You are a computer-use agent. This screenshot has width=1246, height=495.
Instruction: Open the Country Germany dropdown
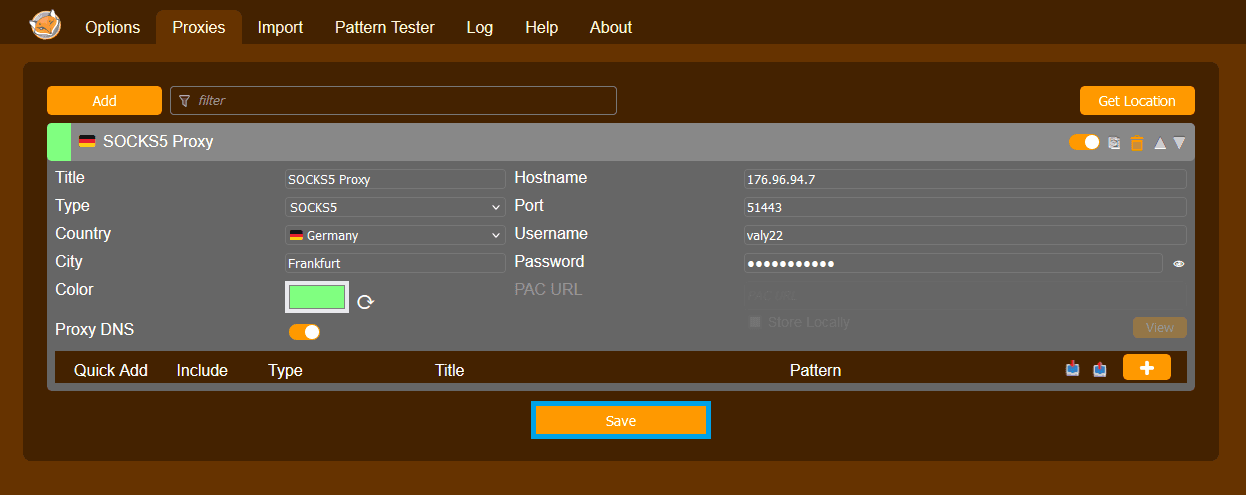click(395, 235)
